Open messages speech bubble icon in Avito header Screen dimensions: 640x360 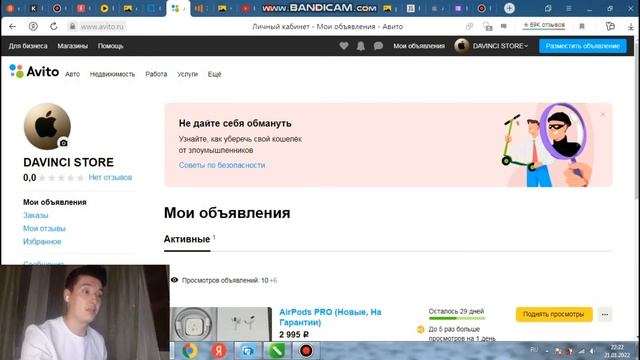[378, 46]
